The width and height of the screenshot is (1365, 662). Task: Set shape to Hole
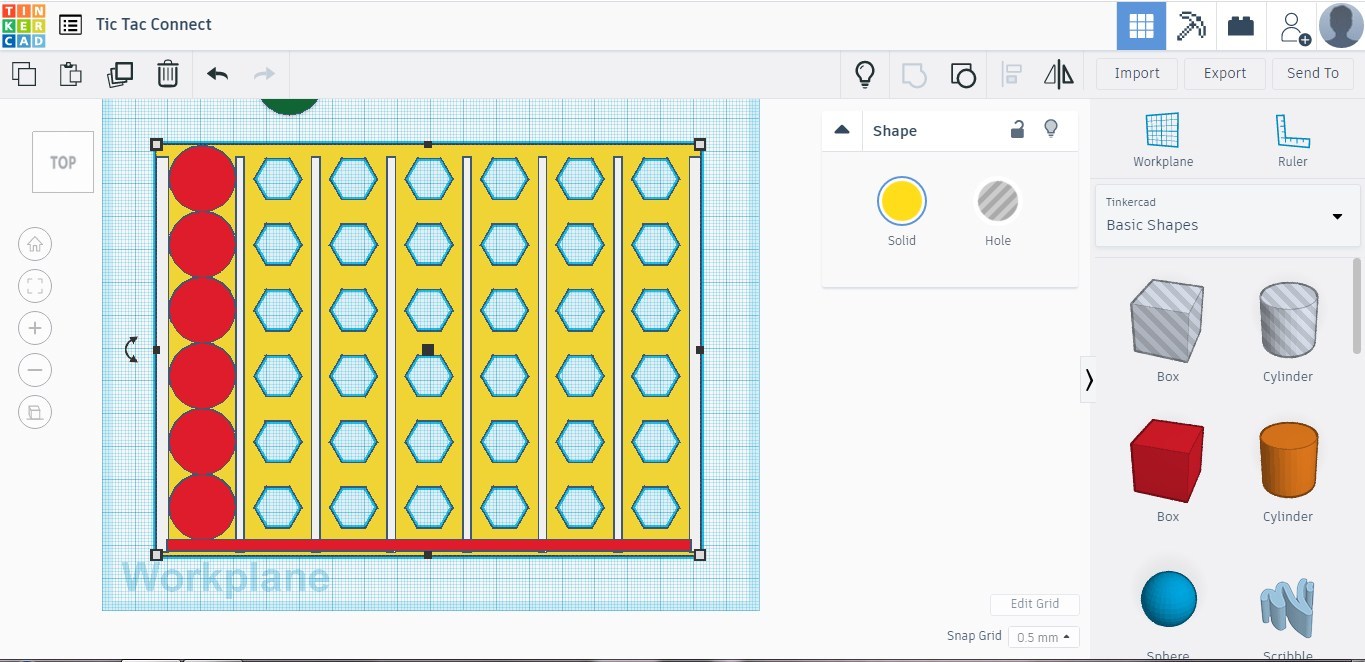click(997, 202)
